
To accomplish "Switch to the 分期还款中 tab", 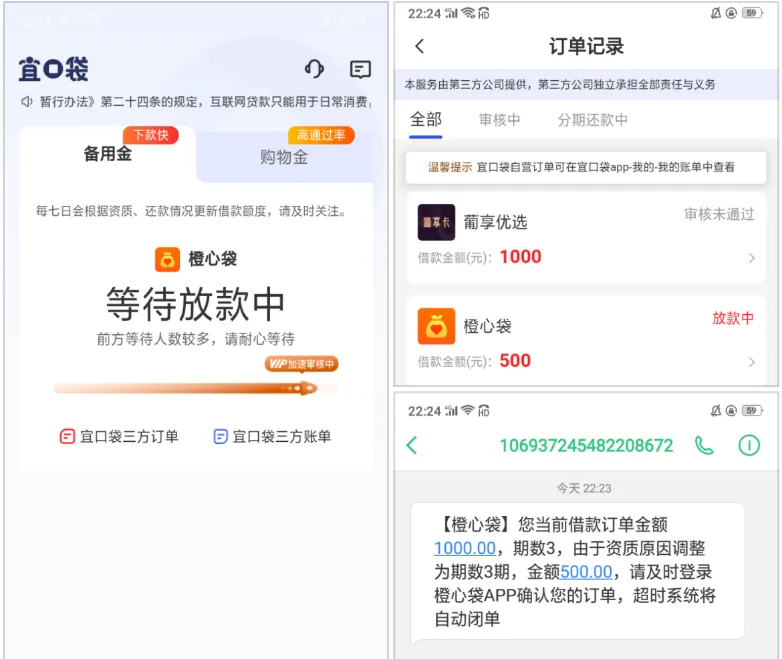I will point(592,120).
